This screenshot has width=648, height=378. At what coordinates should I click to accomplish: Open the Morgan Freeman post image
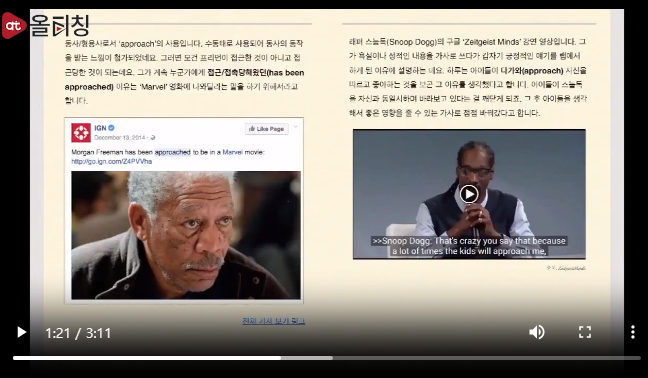coord(186,235)
